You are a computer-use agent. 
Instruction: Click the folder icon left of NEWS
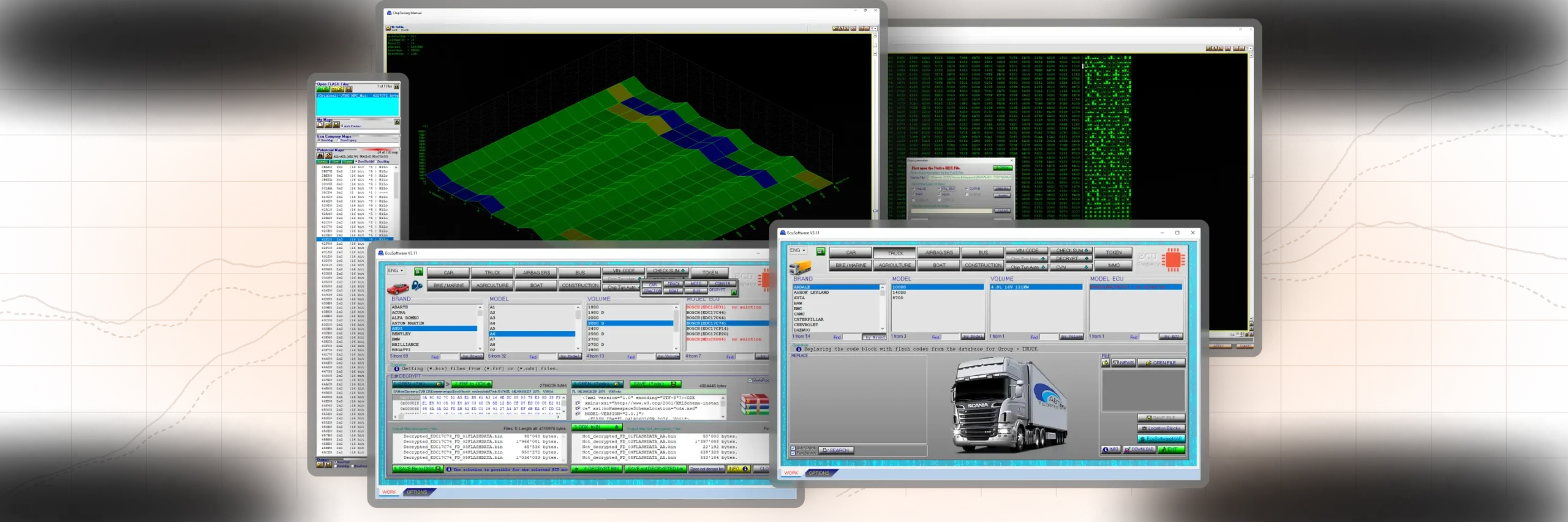(1105, 363)
